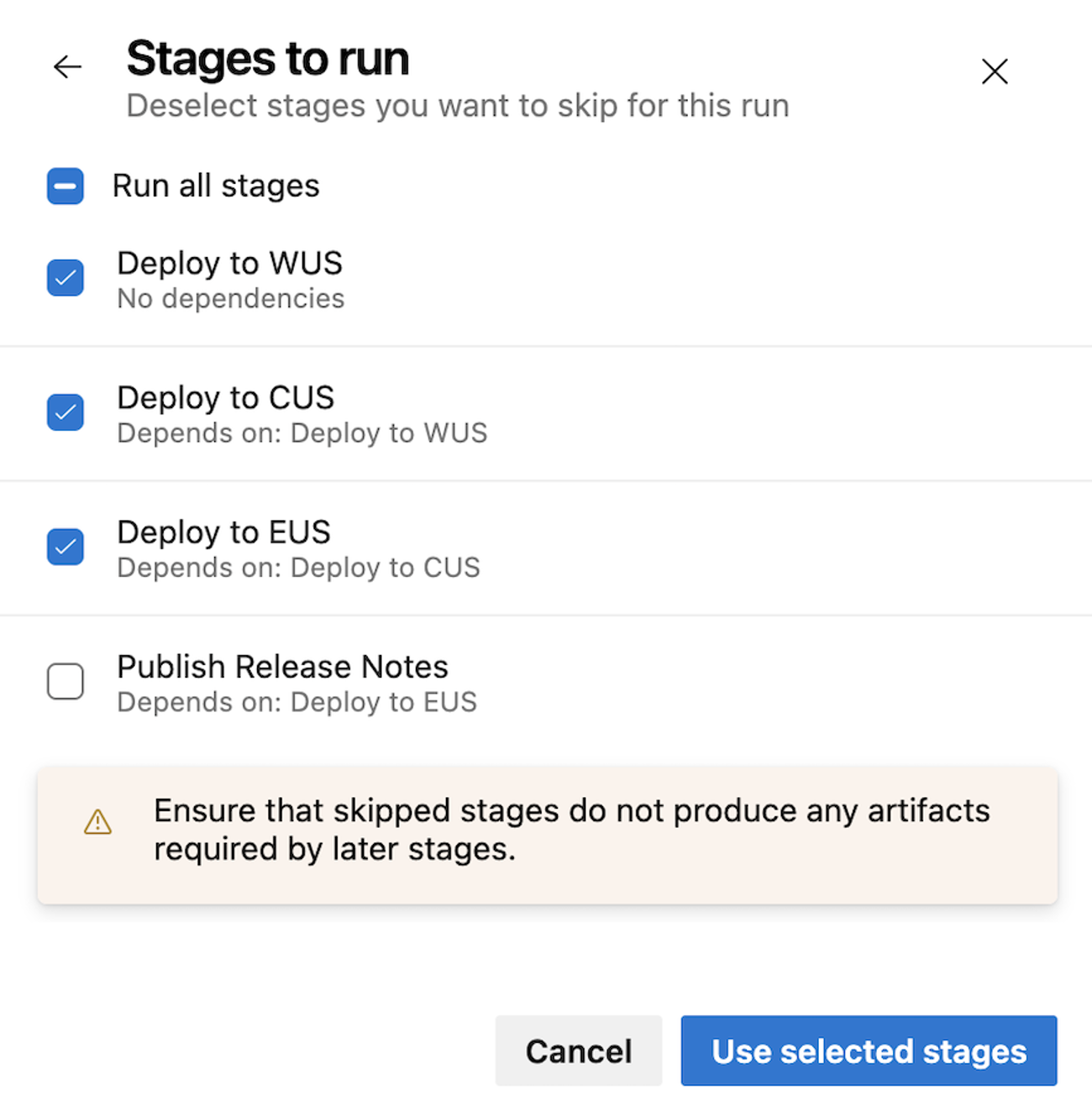This screenshot has height=1111, width=1092.
Task: Go back using the left arrow icon
Action: point(67,66)
